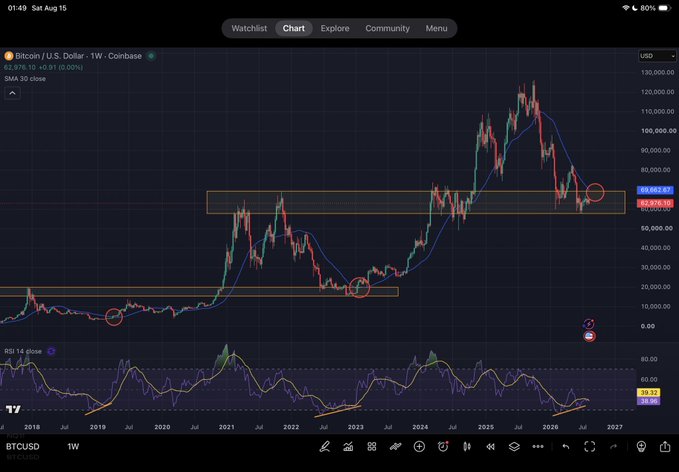The height and width of the screenshot is (472, 679).
Task: Tap the 2026 label on time axis
Action: click(x=550, y=427)
